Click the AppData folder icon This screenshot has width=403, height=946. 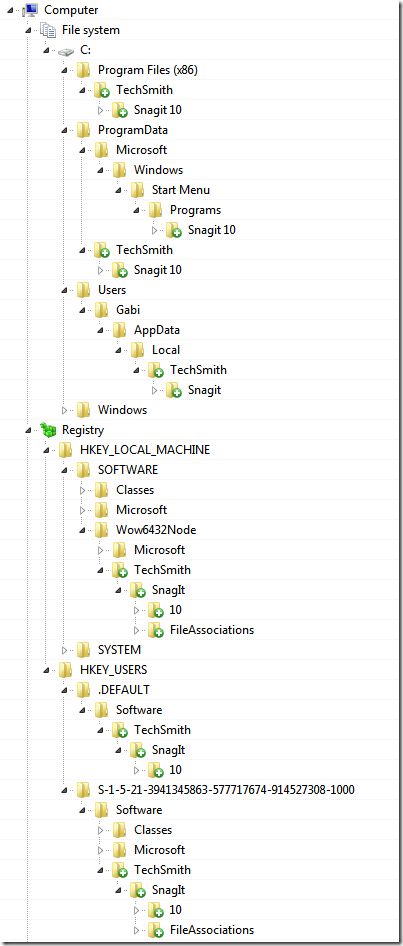[x=119, y=330]
